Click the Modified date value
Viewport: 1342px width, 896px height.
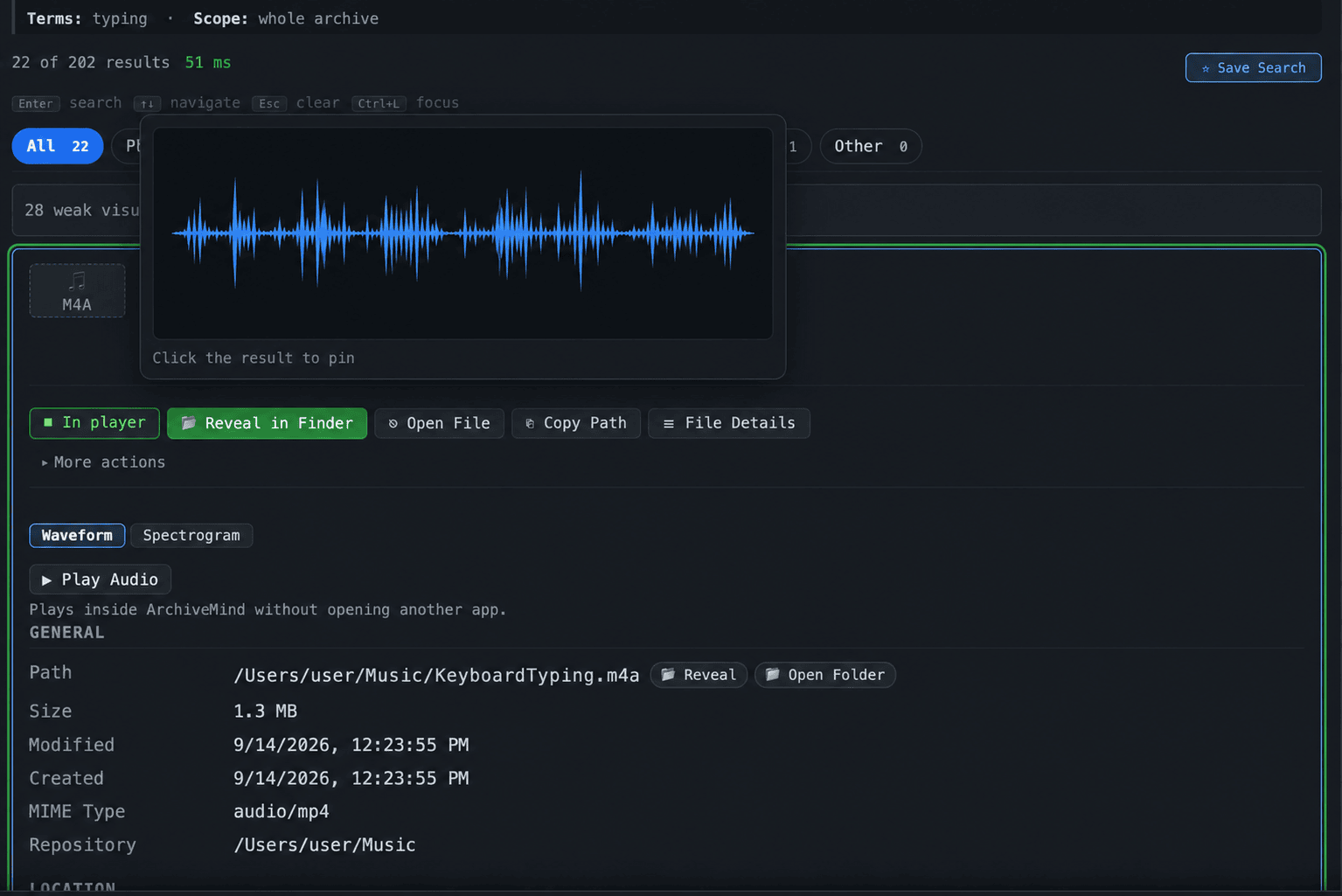pyautogui.click(x=351, y=745)
